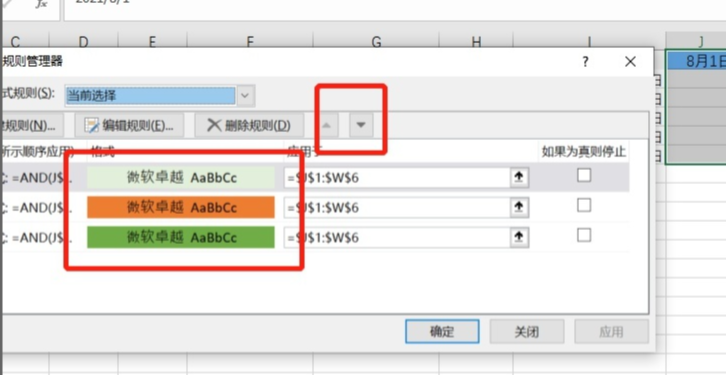Click the 应用 (Apply) button
Image resolution: width=726 pixels, height=375 pixels.
click(611, 331)
